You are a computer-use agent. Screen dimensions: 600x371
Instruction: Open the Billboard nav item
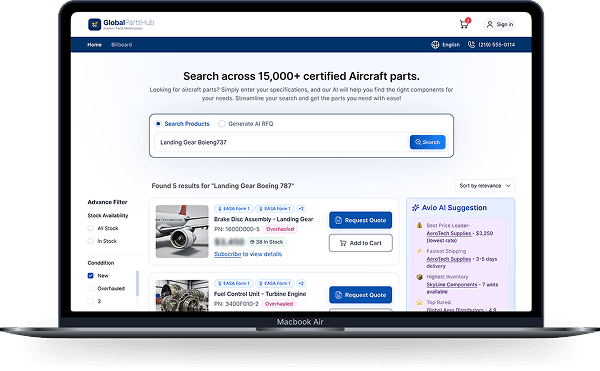pos(122,45)
